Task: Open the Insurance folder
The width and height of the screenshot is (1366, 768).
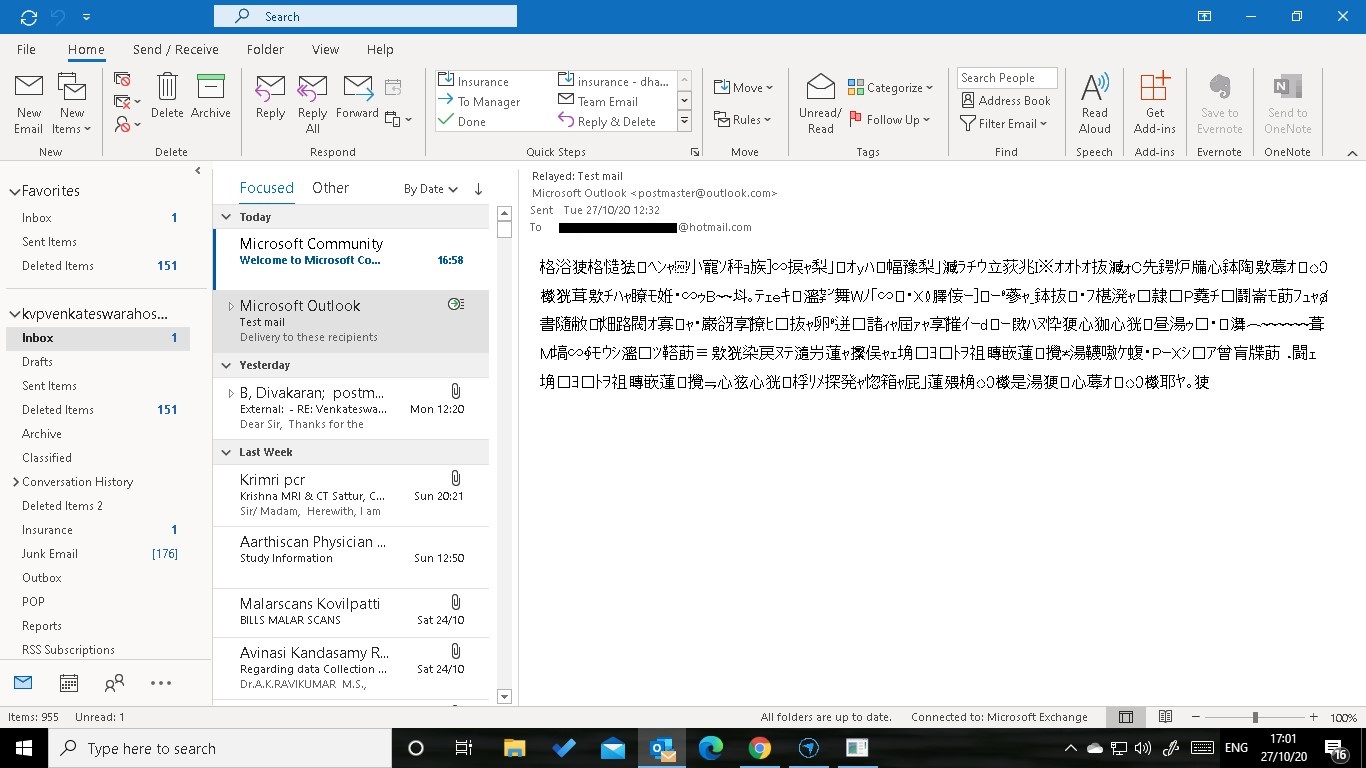Action: click(x=47, y=529)
